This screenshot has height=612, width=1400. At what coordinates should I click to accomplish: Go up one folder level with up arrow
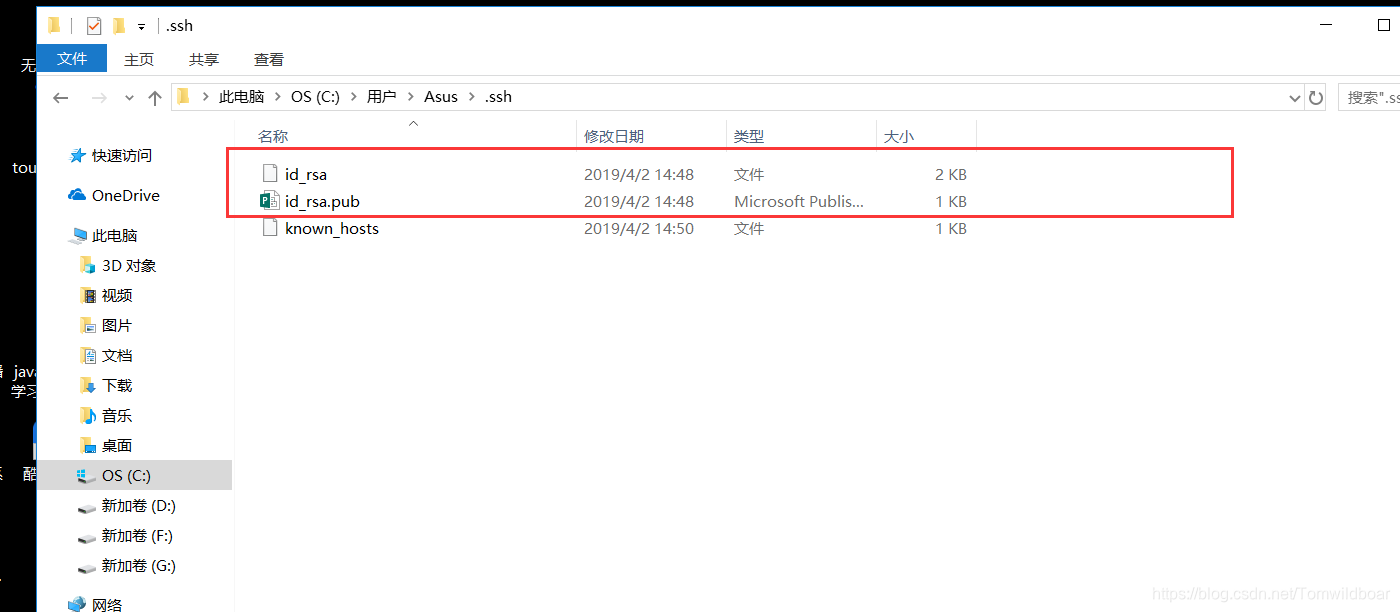tap(154, 97)
